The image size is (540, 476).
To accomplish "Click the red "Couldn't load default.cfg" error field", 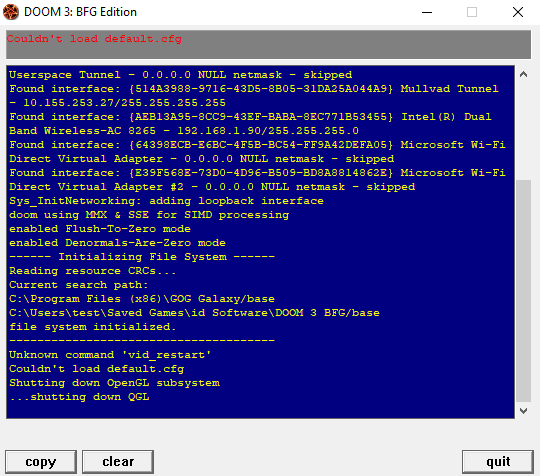I will tap(268, 44).
